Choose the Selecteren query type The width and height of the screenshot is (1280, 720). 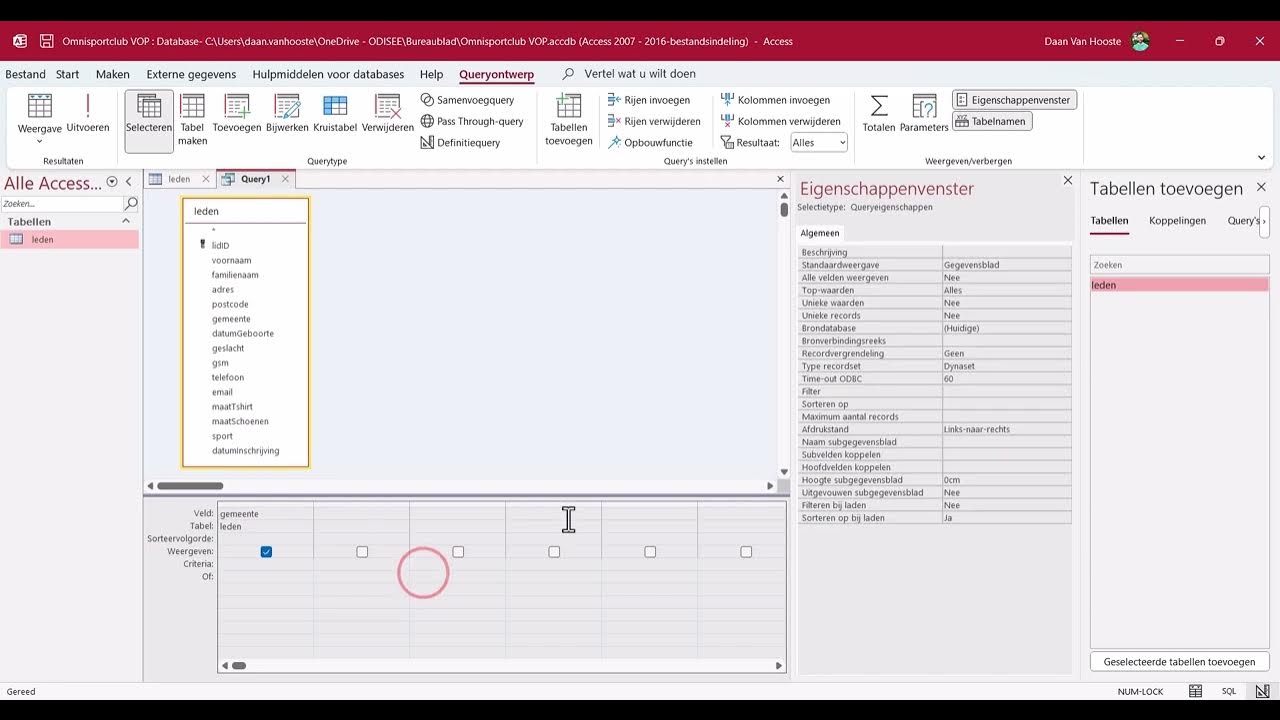(x=149, y=120)
